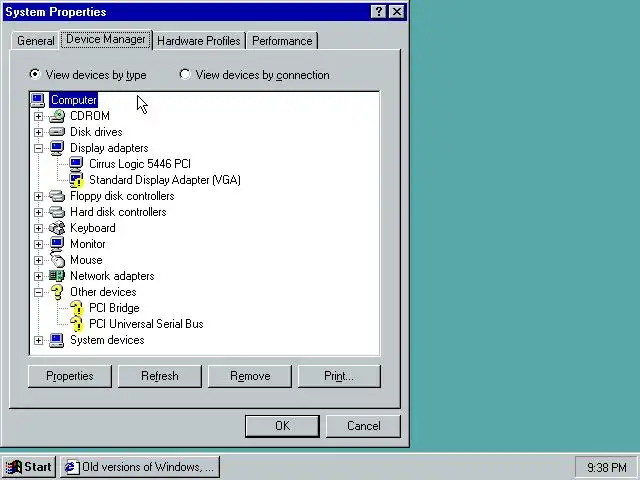Select the Other devices label
This screenshot has width=640, height=480.
click(x=103, y=292)
